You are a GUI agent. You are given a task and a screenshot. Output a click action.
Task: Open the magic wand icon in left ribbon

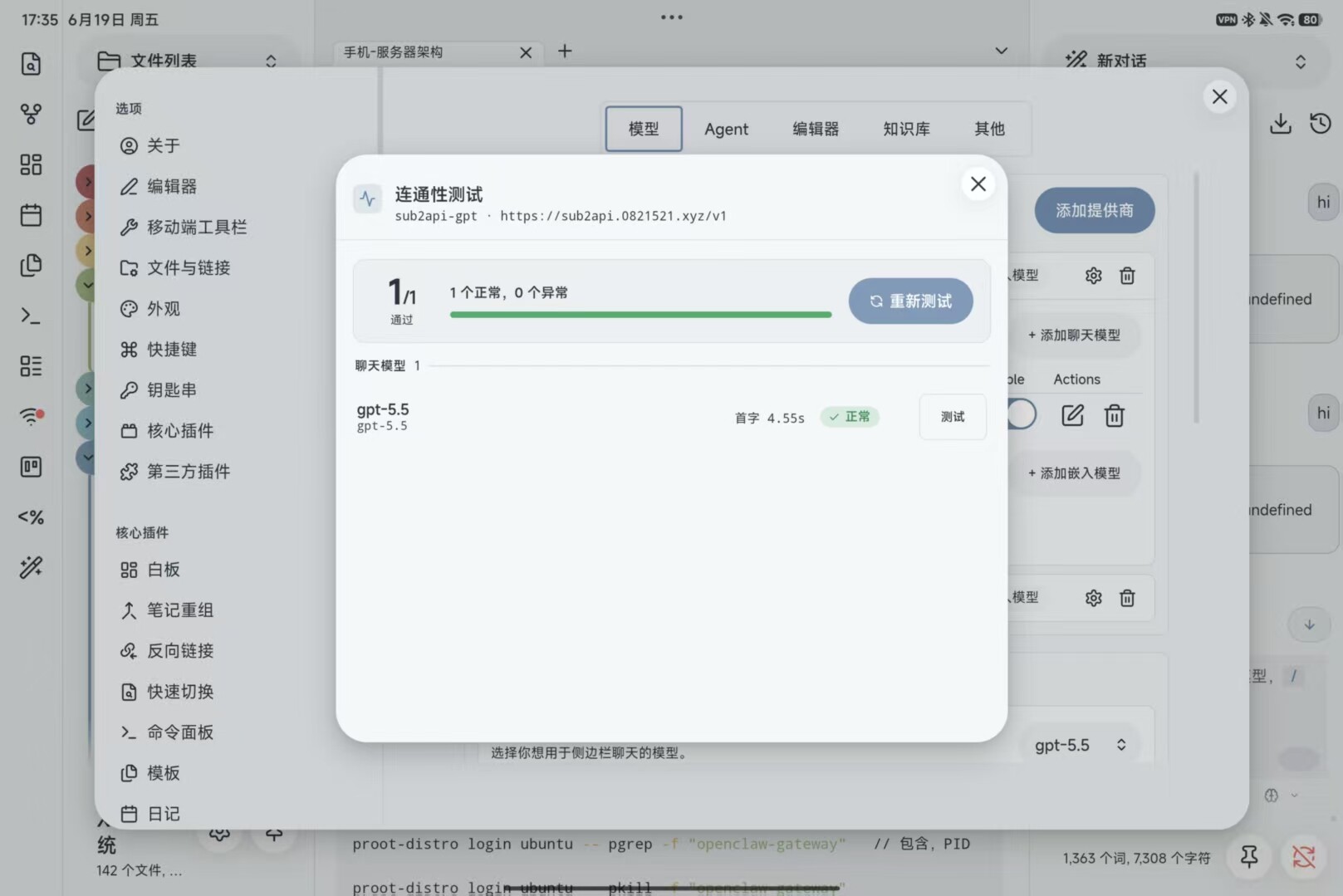tap(31, 567)
